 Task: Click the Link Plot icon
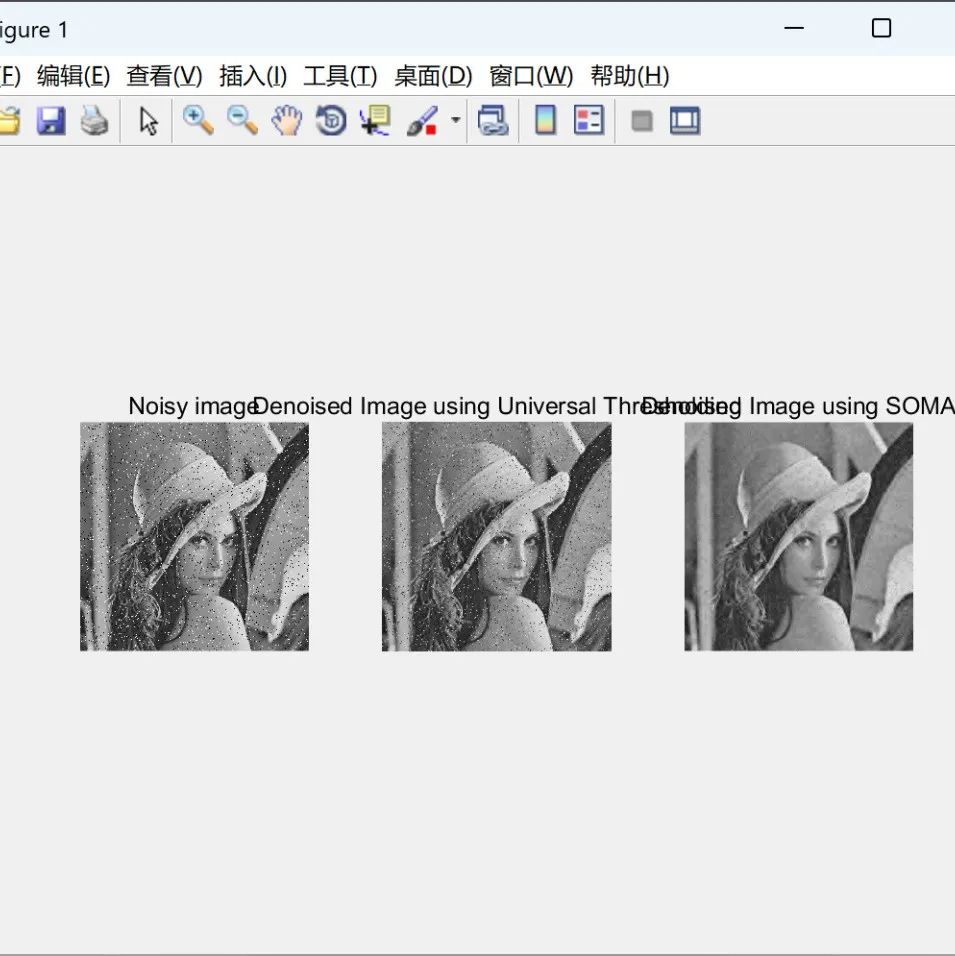493,120
